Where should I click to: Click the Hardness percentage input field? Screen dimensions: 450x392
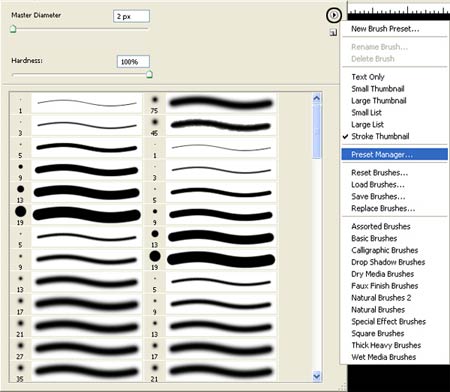133,62
